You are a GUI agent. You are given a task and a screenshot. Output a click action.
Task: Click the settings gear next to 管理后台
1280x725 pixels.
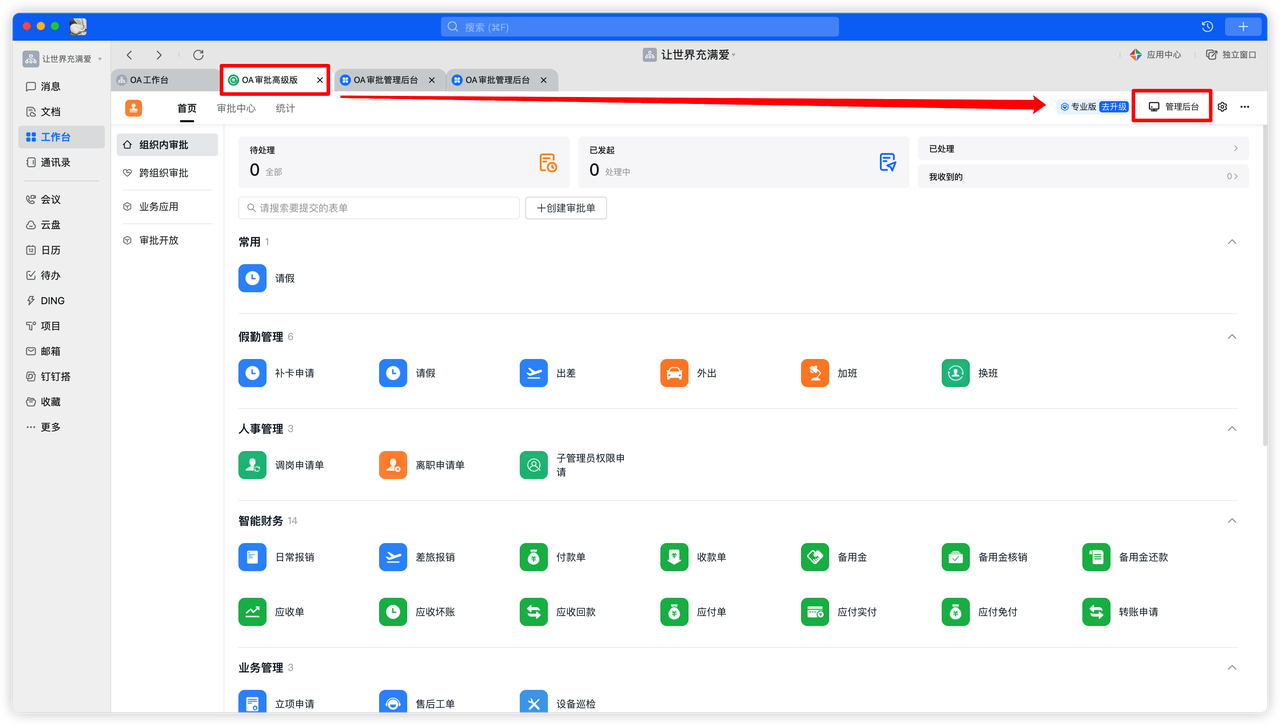(x=1222, y=107)
